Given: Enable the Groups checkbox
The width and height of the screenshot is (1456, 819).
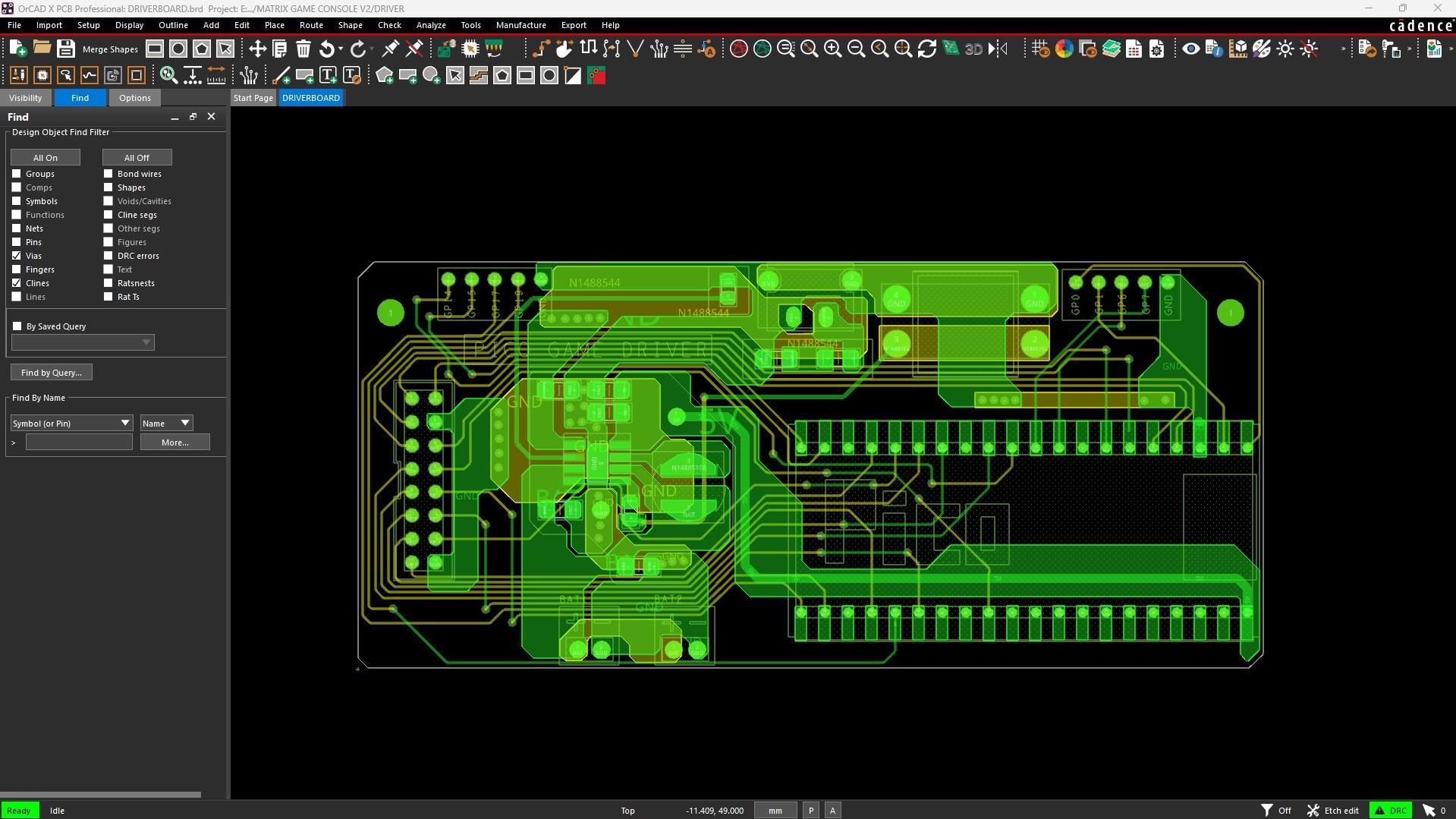Looking at the screenshot, I should pos(17,174).
